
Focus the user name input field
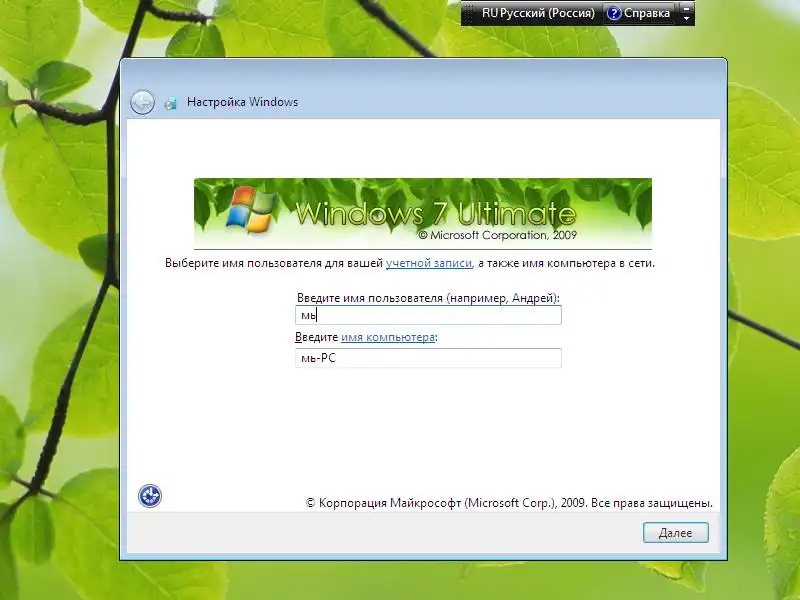pyautogui.click(x=428, y=315)
